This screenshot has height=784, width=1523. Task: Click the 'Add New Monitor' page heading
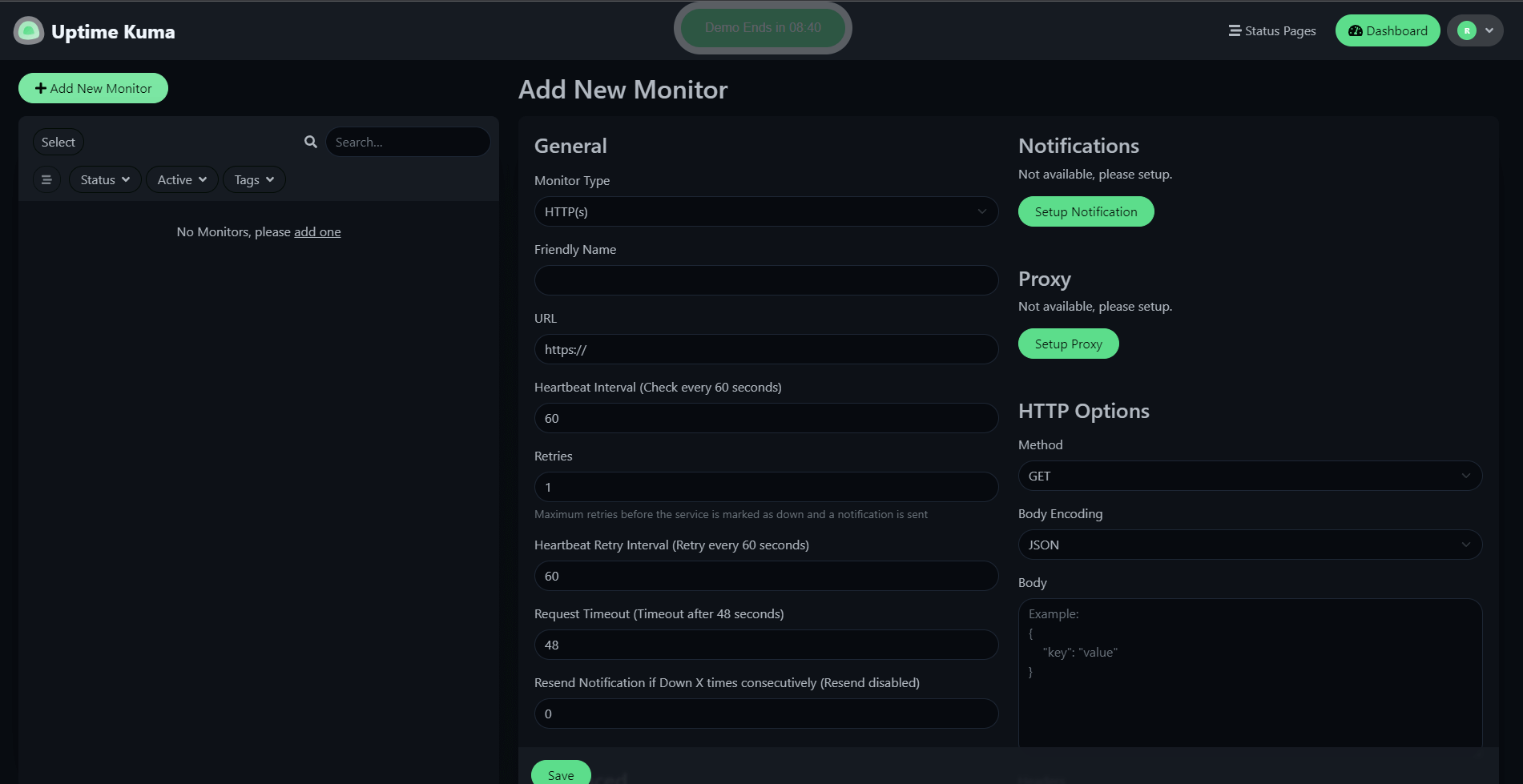click(x=622, y=90)
